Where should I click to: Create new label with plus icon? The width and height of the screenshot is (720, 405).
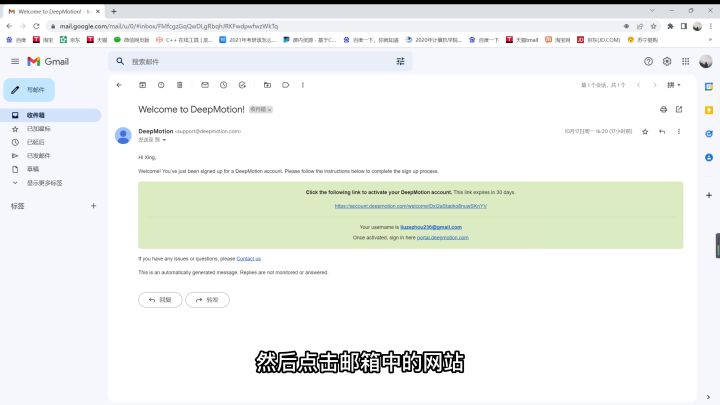coord(94,206)
